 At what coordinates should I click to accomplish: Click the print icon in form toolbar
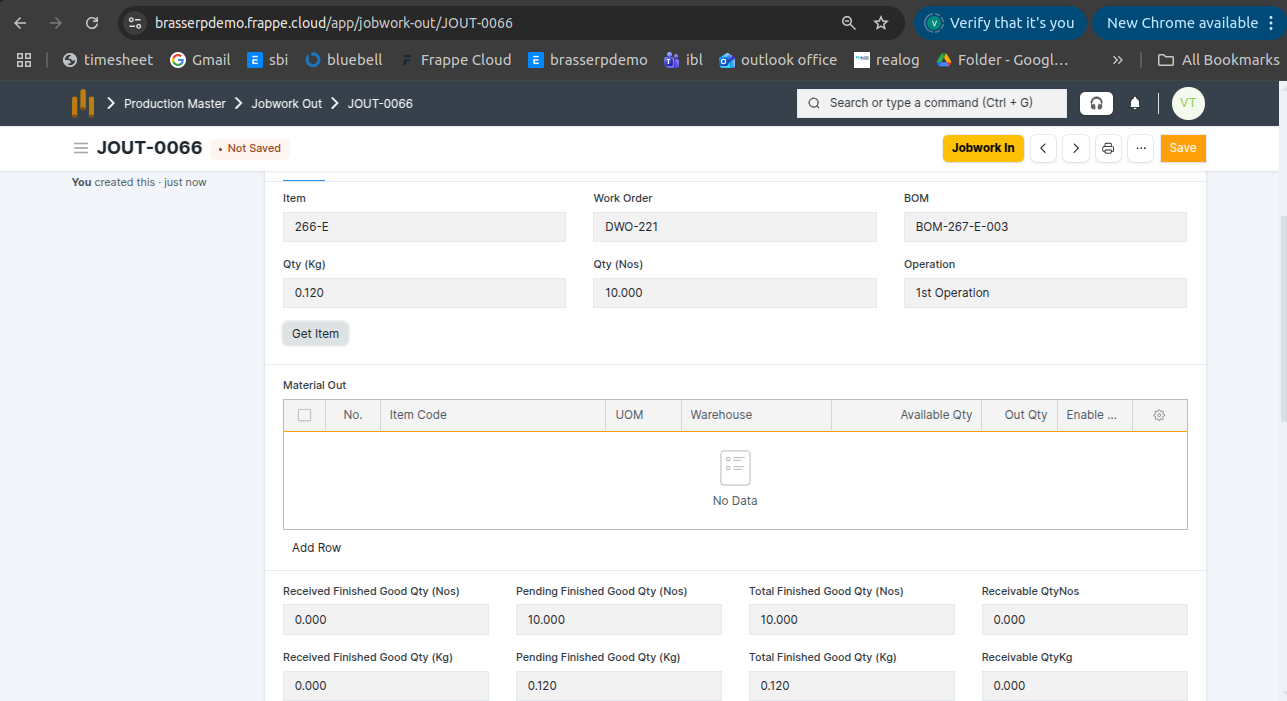(x=1108, y=148)
